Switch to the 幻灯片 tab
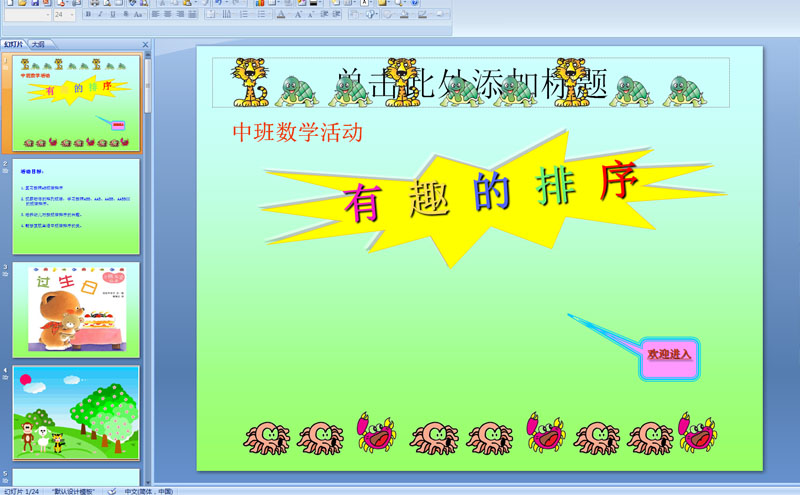The image size is (800, 495). point(14,44)
